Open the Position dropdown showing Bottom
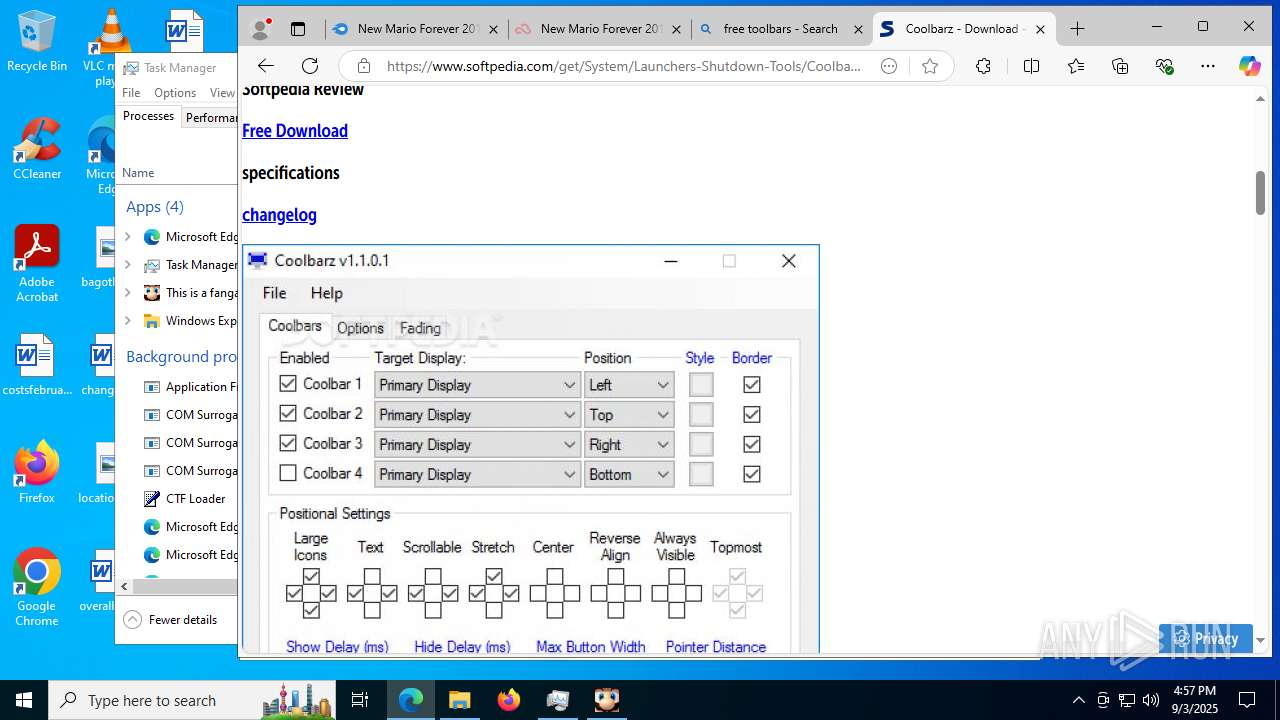 (x=629, y=475)
